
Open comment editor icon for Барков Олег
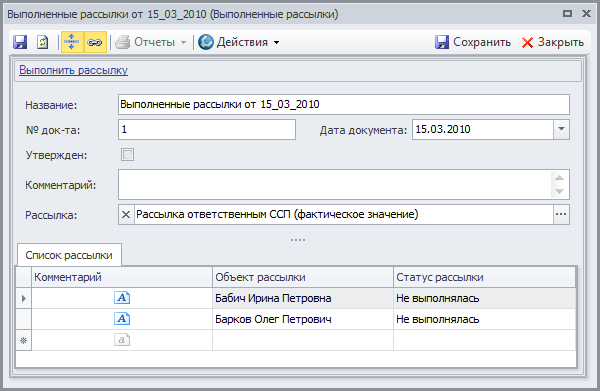pyautogui.click(x=122, y=319)
